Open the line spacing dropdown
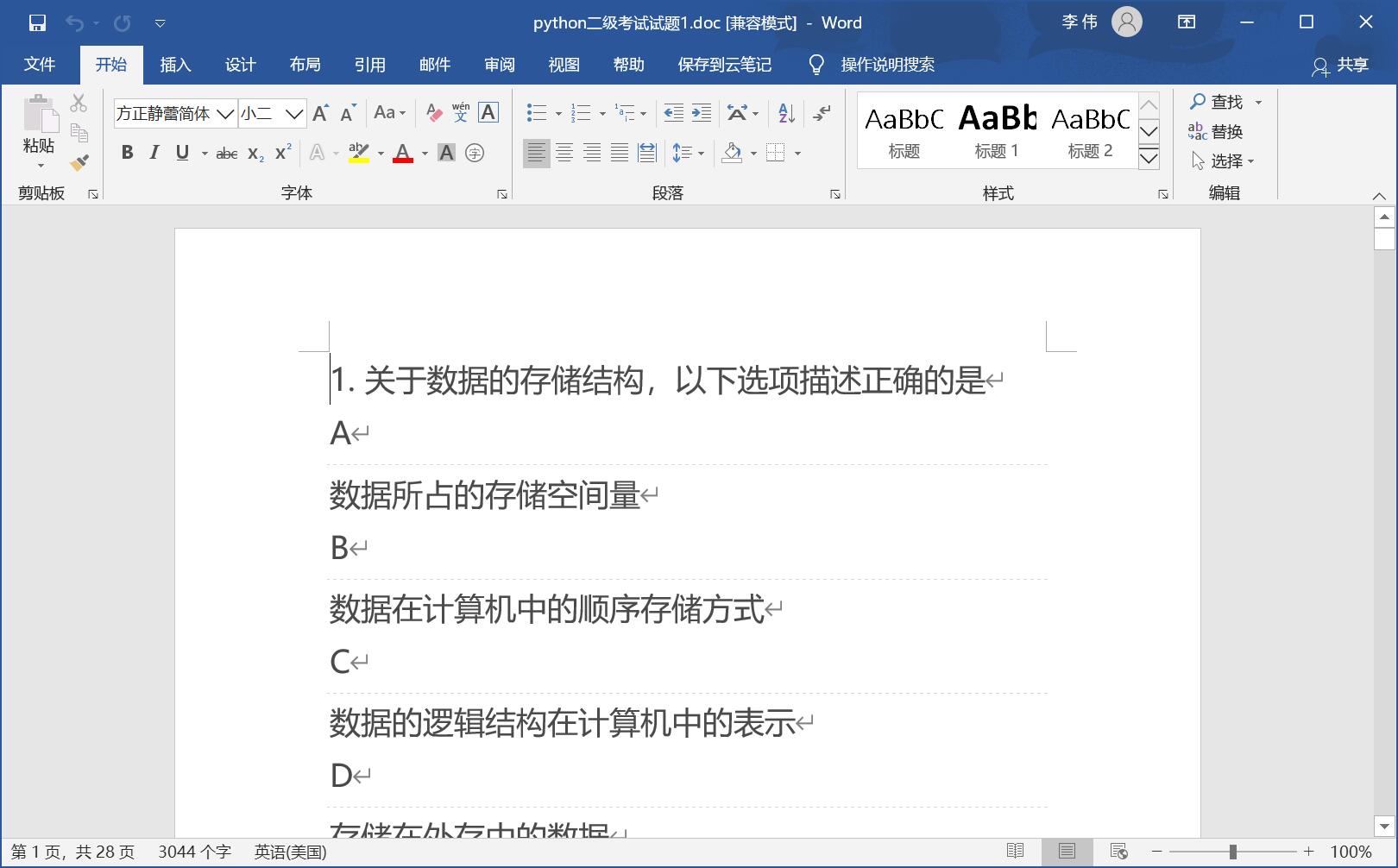This screenshot has width=1398, height=868. tap(687, 153)
